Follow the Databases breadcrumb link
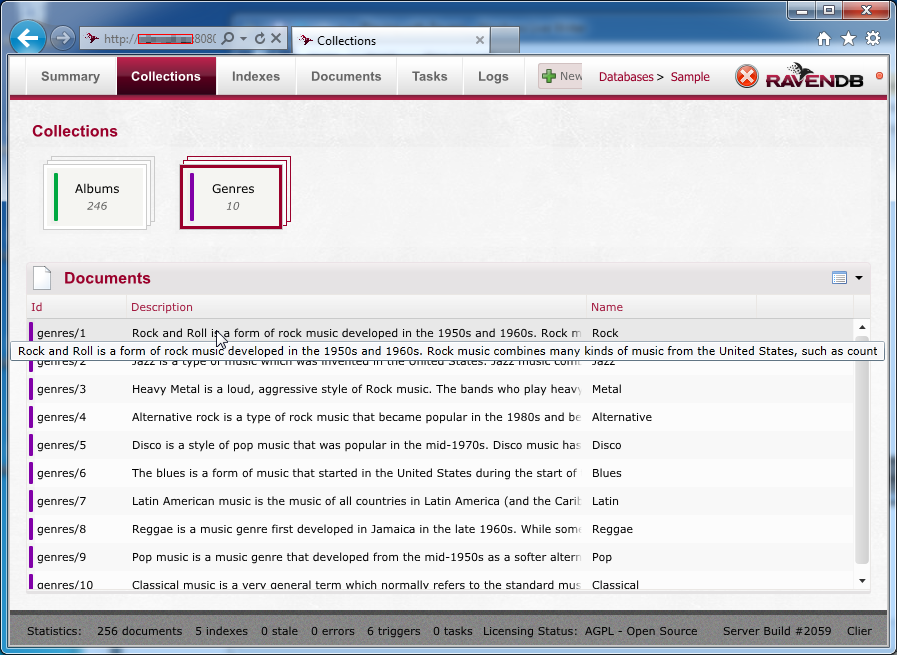Viewport: 897px width, 655px height. (x=626, y=77)
